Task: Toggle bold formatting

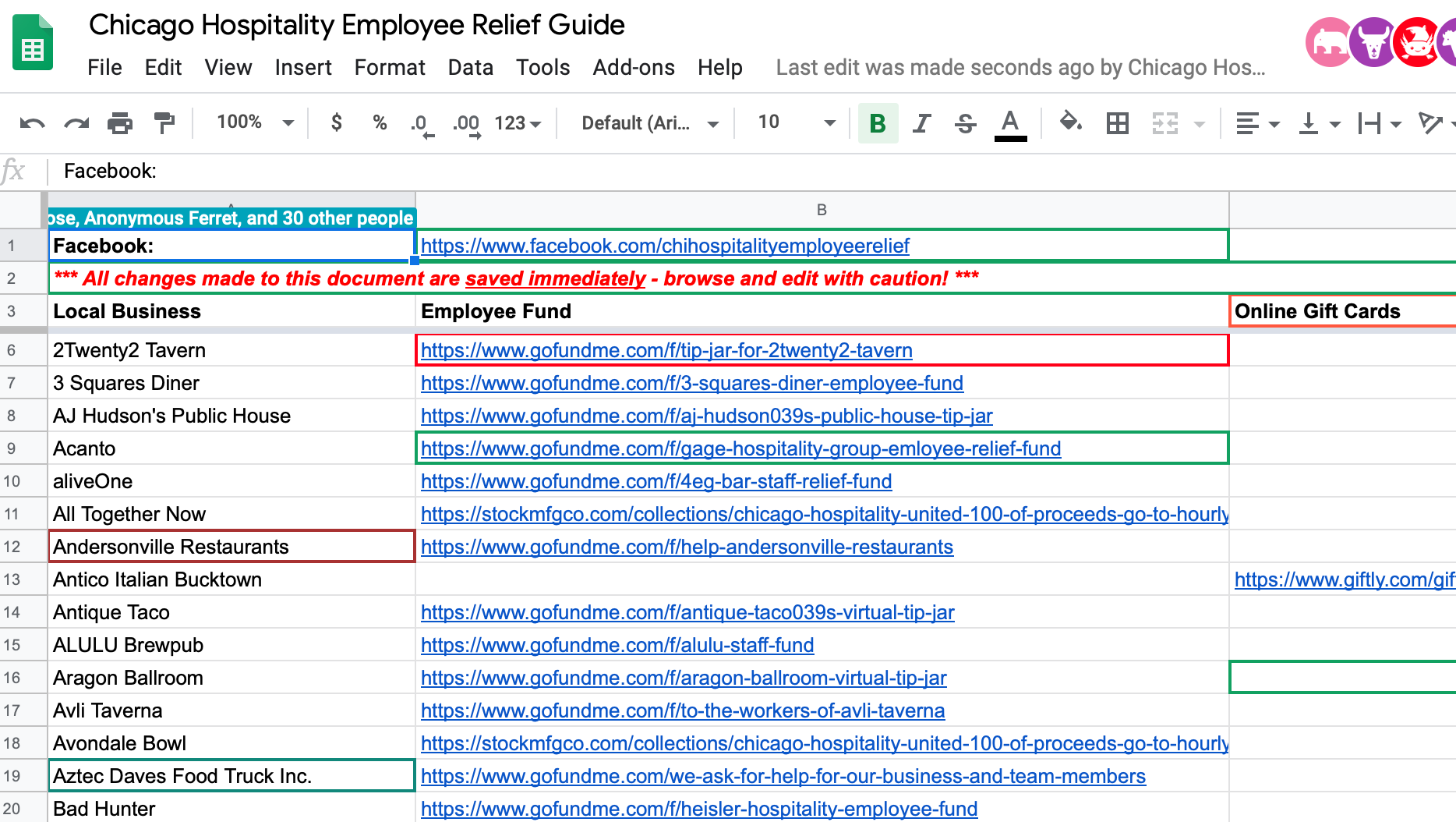Action: 878,123
